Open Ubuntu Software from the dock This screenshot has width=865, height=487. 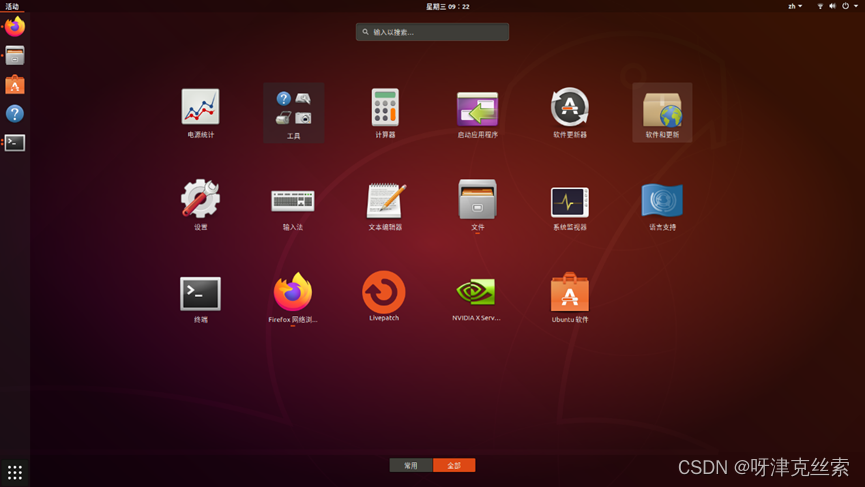tap(15, 84)
